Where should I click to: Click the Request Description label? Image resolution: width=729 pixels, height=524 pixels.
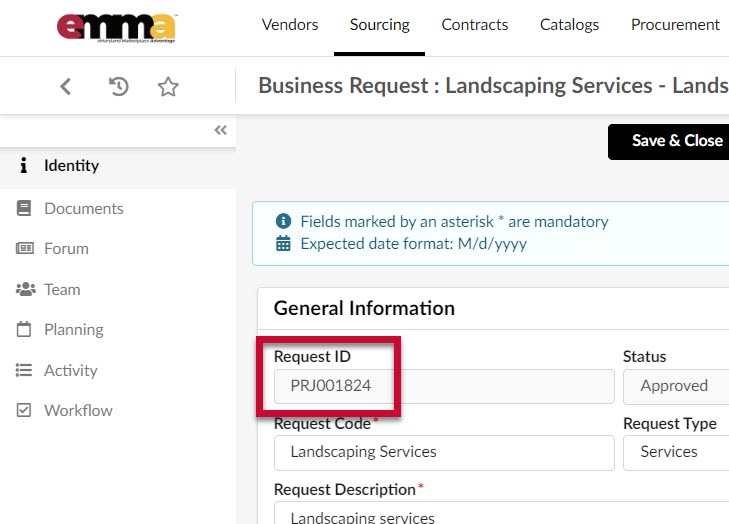(345, 490)
